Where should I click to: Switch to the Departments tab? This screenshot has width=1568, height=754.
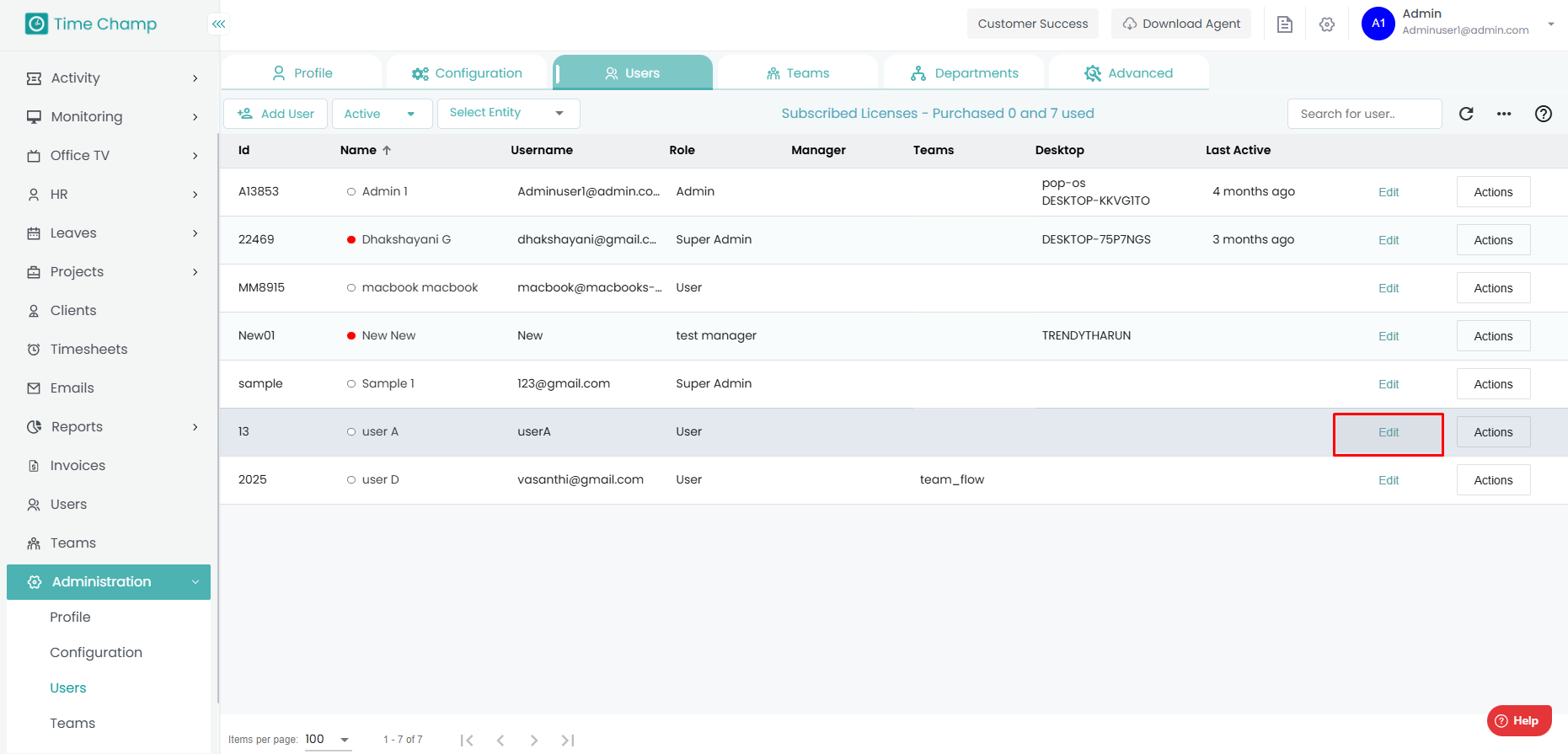click(964, 73)
